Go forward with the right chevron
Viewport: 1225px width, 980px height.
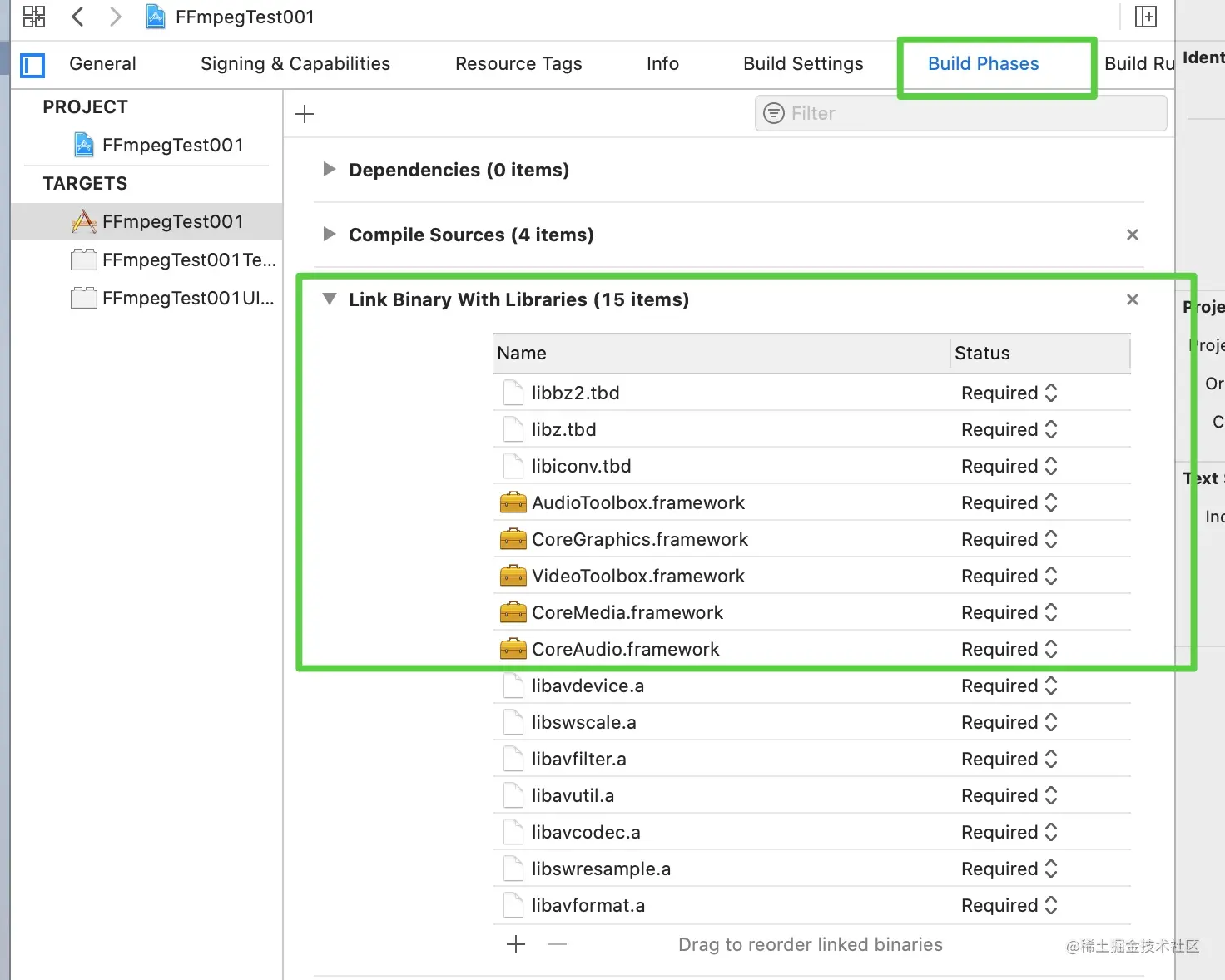116,17
